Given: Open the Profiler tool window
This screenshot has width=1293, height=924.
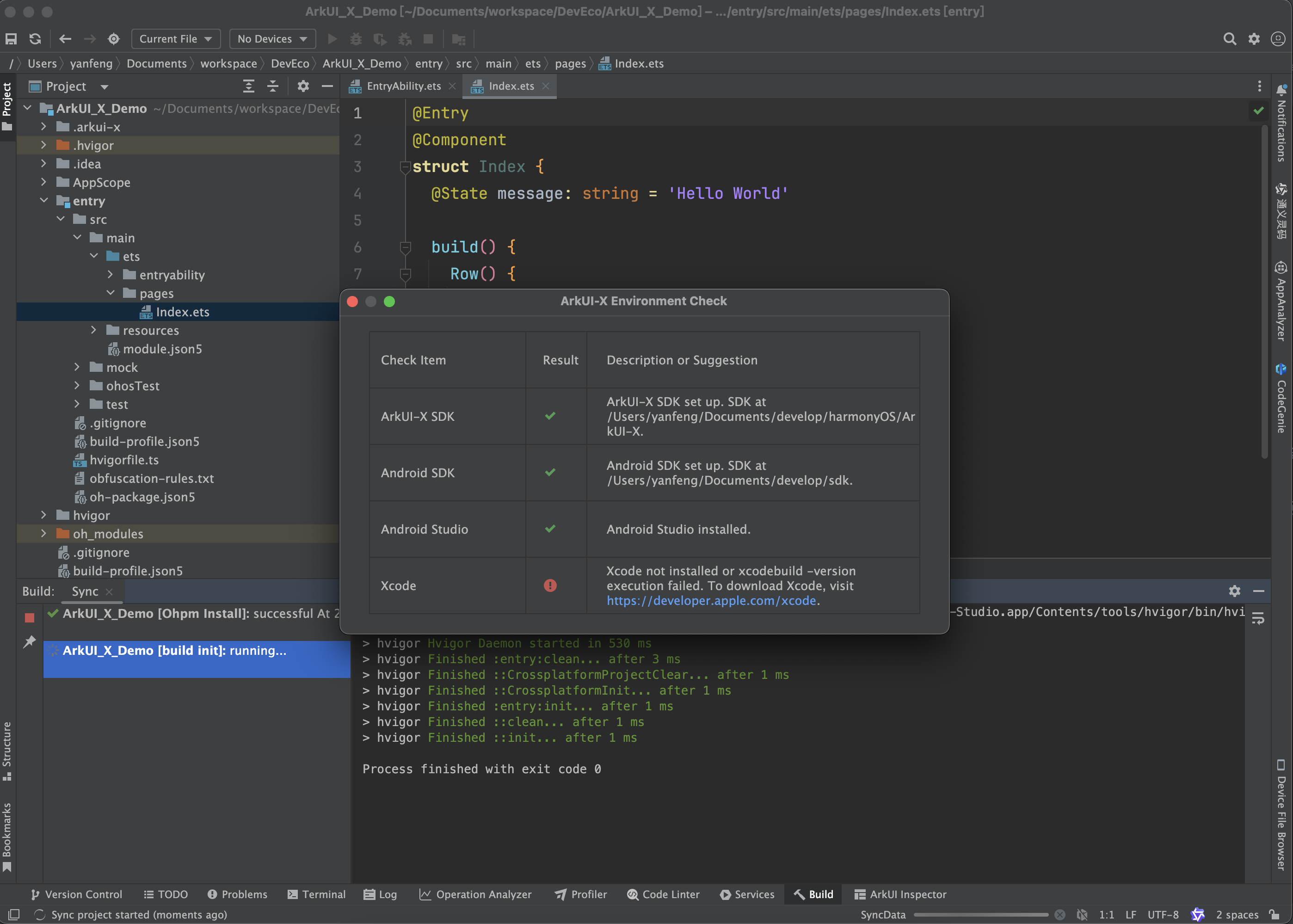Looking at the screenshot, I should 581,894.
